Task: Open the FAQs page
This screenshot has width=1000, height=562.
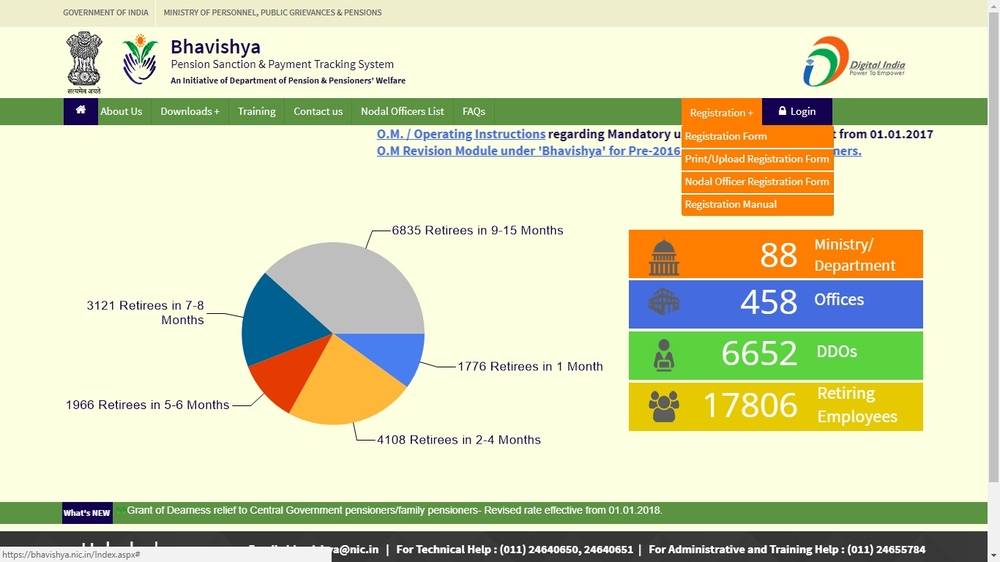Action: point(474,111)
